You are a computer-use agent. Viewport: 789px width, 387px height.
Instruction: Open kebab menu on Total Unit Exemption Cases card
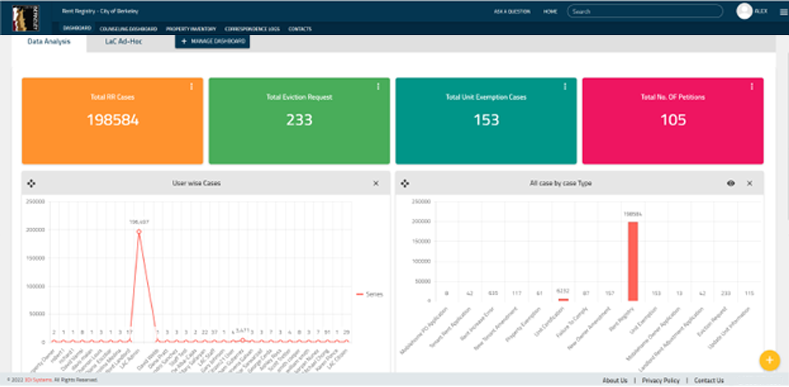pos(565,87)
